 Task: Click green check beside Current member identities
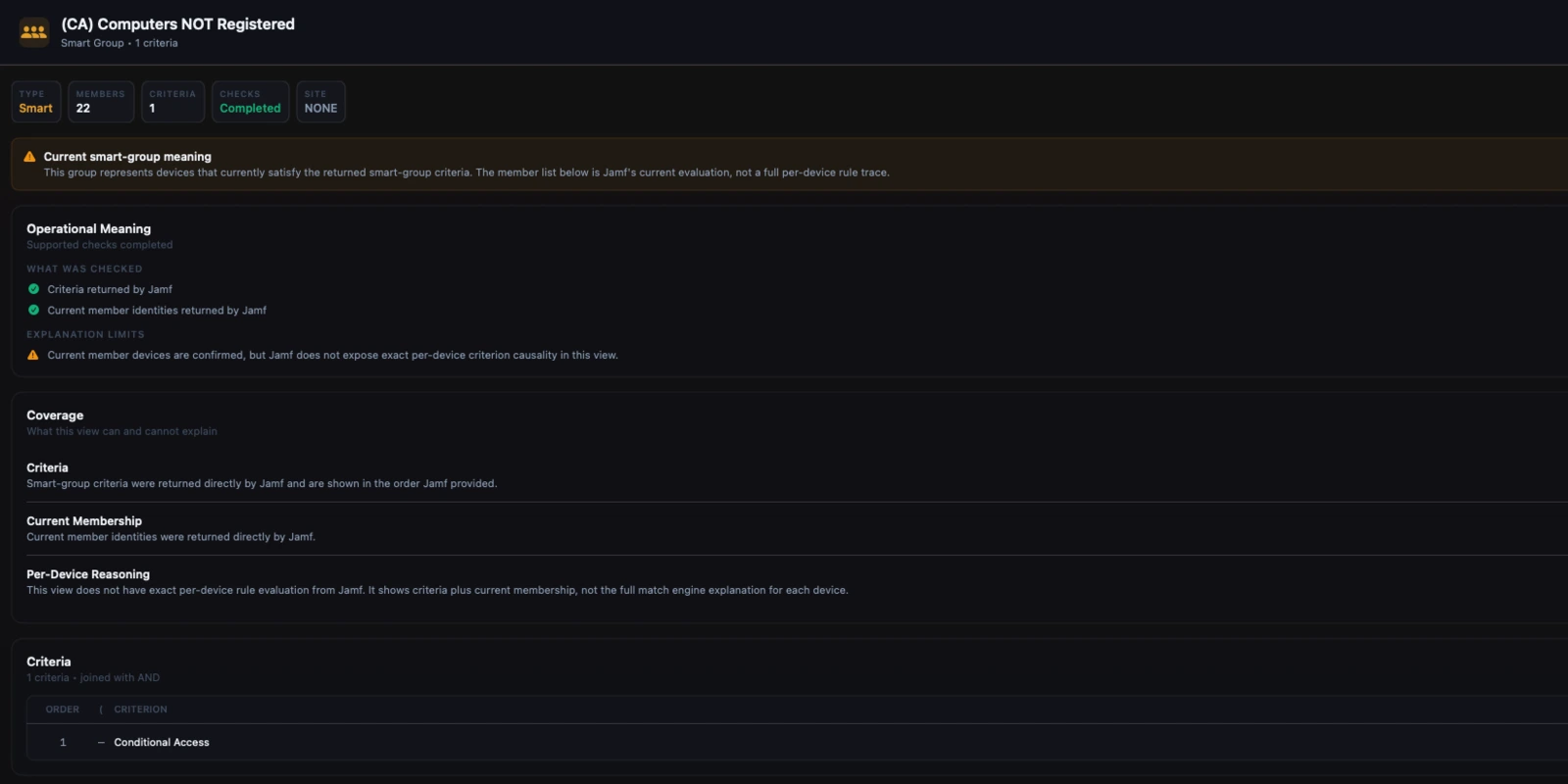(x=33, y=310)
